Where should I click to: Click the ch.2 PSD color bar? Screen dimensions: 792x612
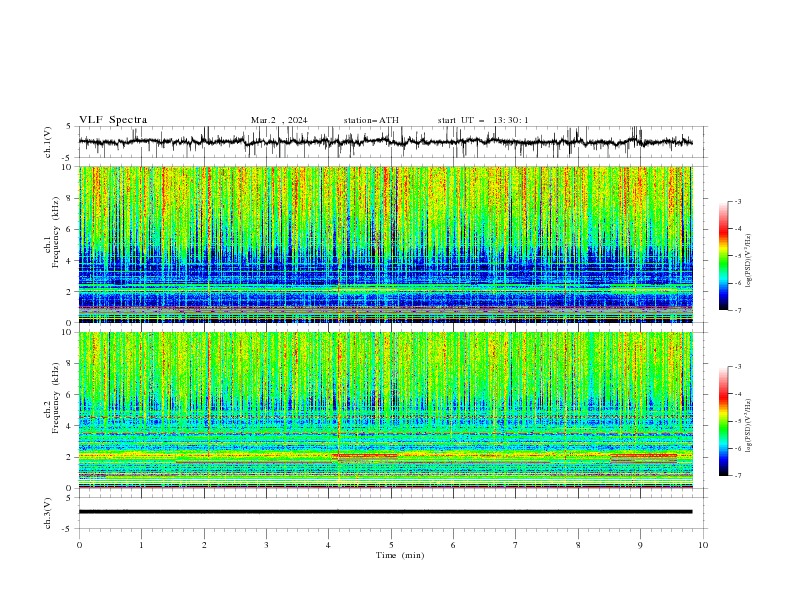point(723,421)
